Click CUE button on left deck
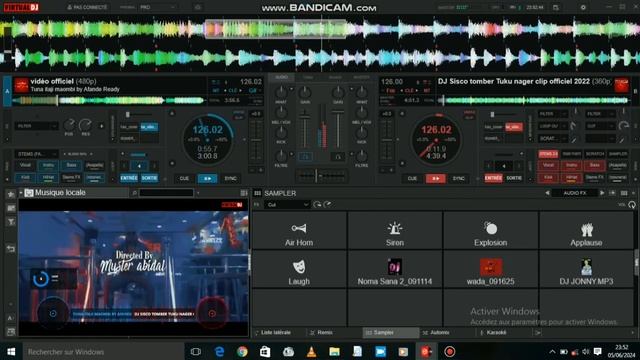640x360 pixels. coord(184,178)
